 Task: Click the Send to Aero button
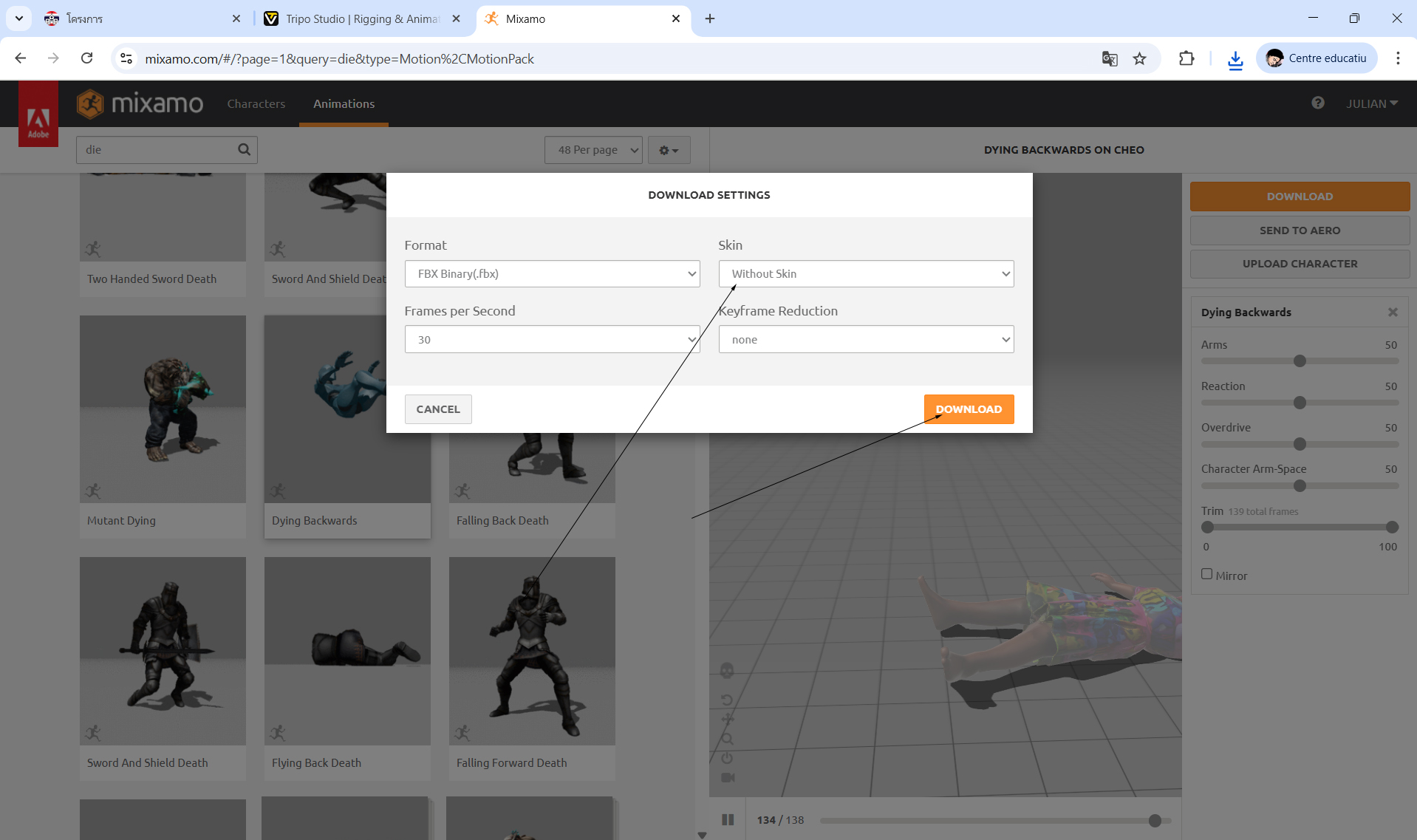[x=1299, y=231]
